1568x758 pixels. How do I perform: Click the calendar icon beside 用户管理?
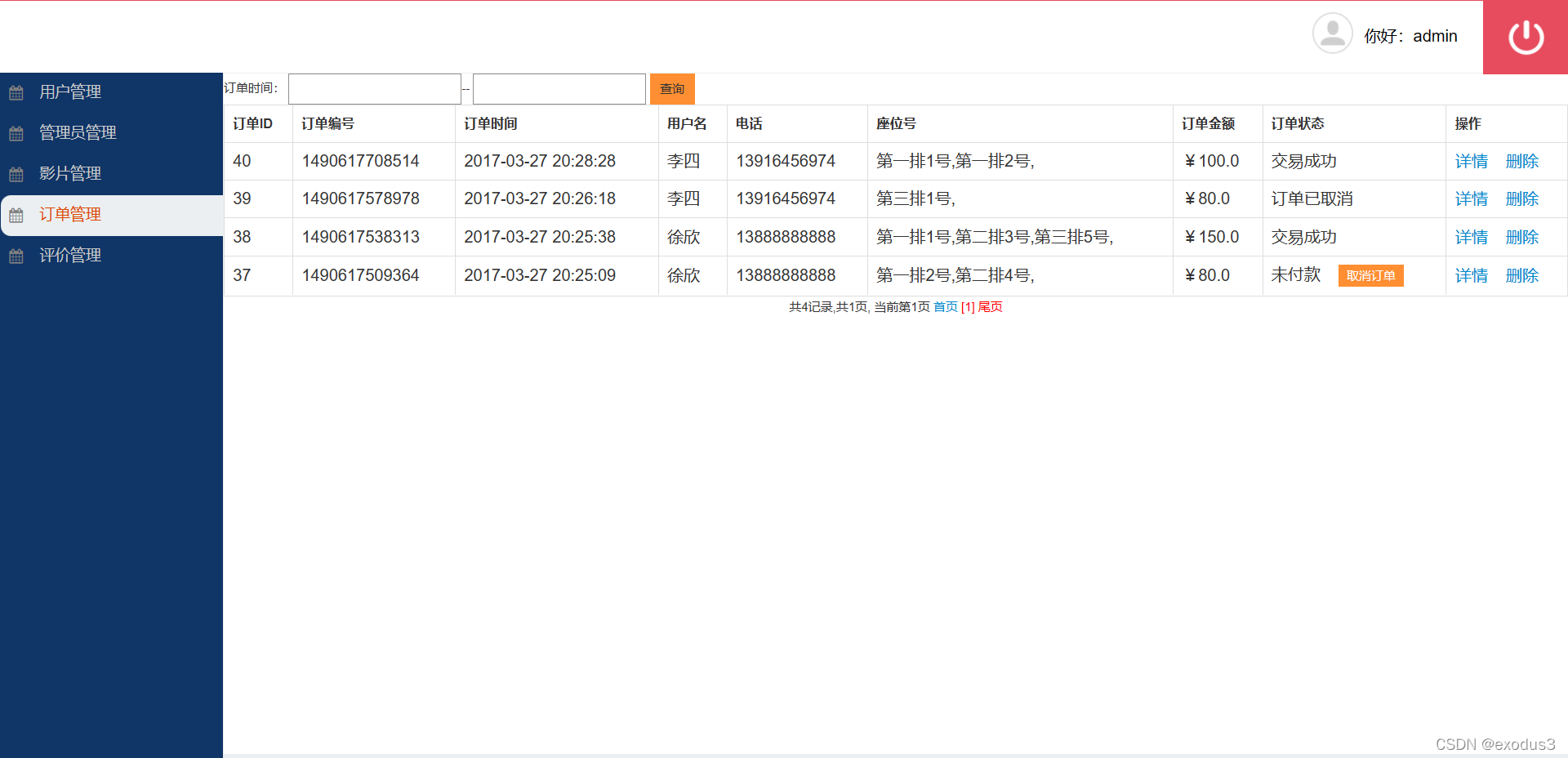point(16,92)
